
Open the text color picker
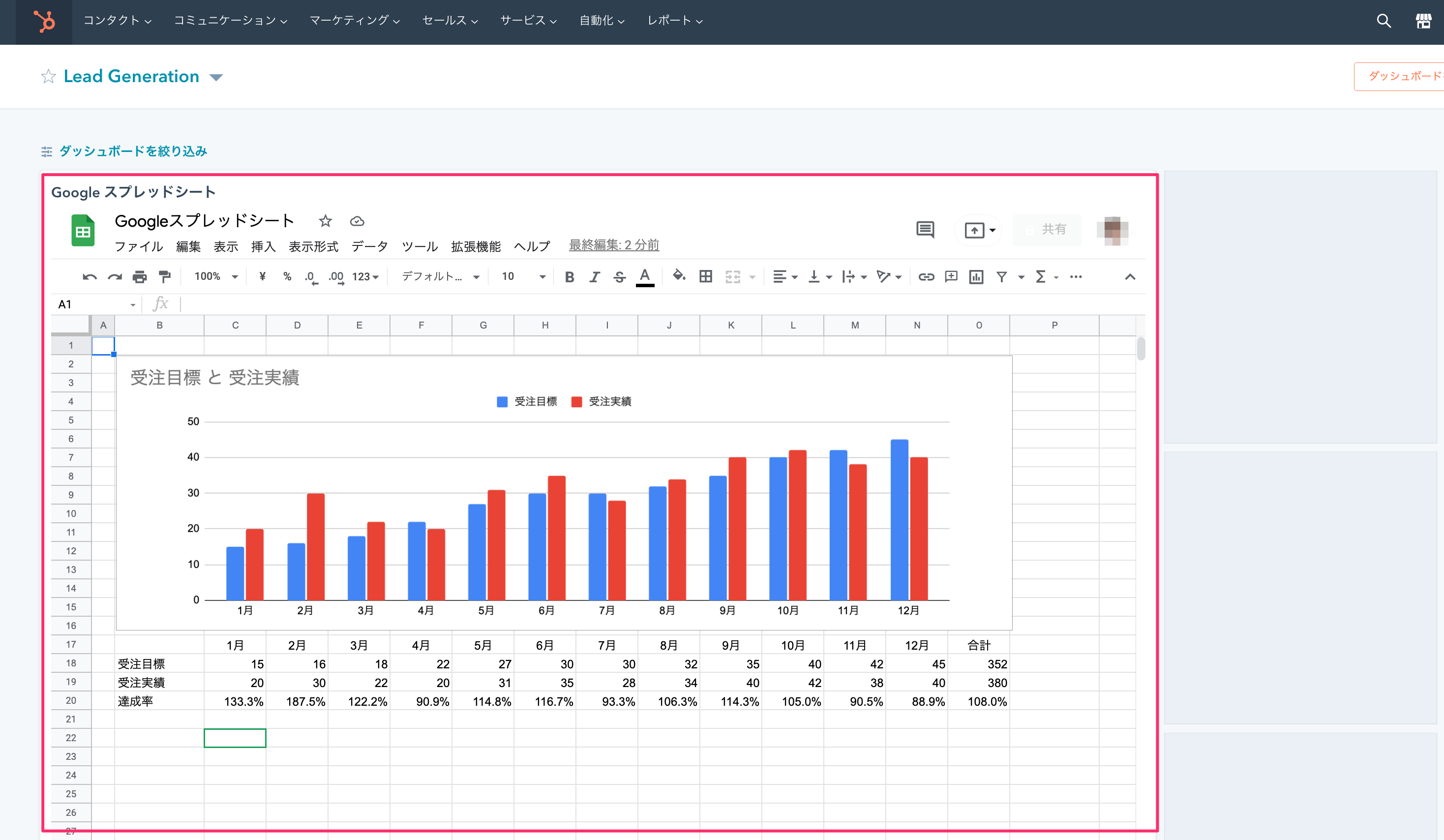coord(645,277)
